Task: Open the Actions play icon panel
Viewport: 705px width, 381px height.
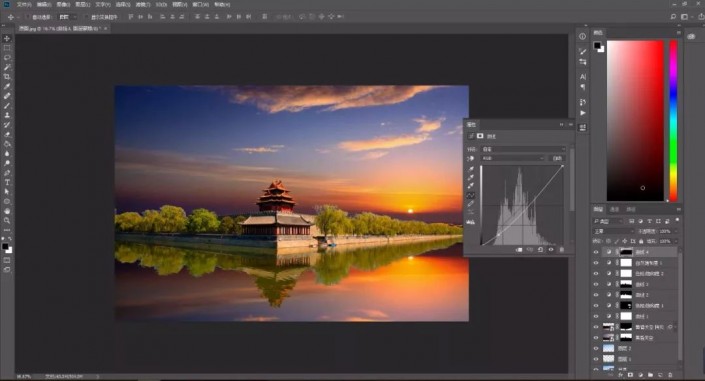Action: coord(583,113)
